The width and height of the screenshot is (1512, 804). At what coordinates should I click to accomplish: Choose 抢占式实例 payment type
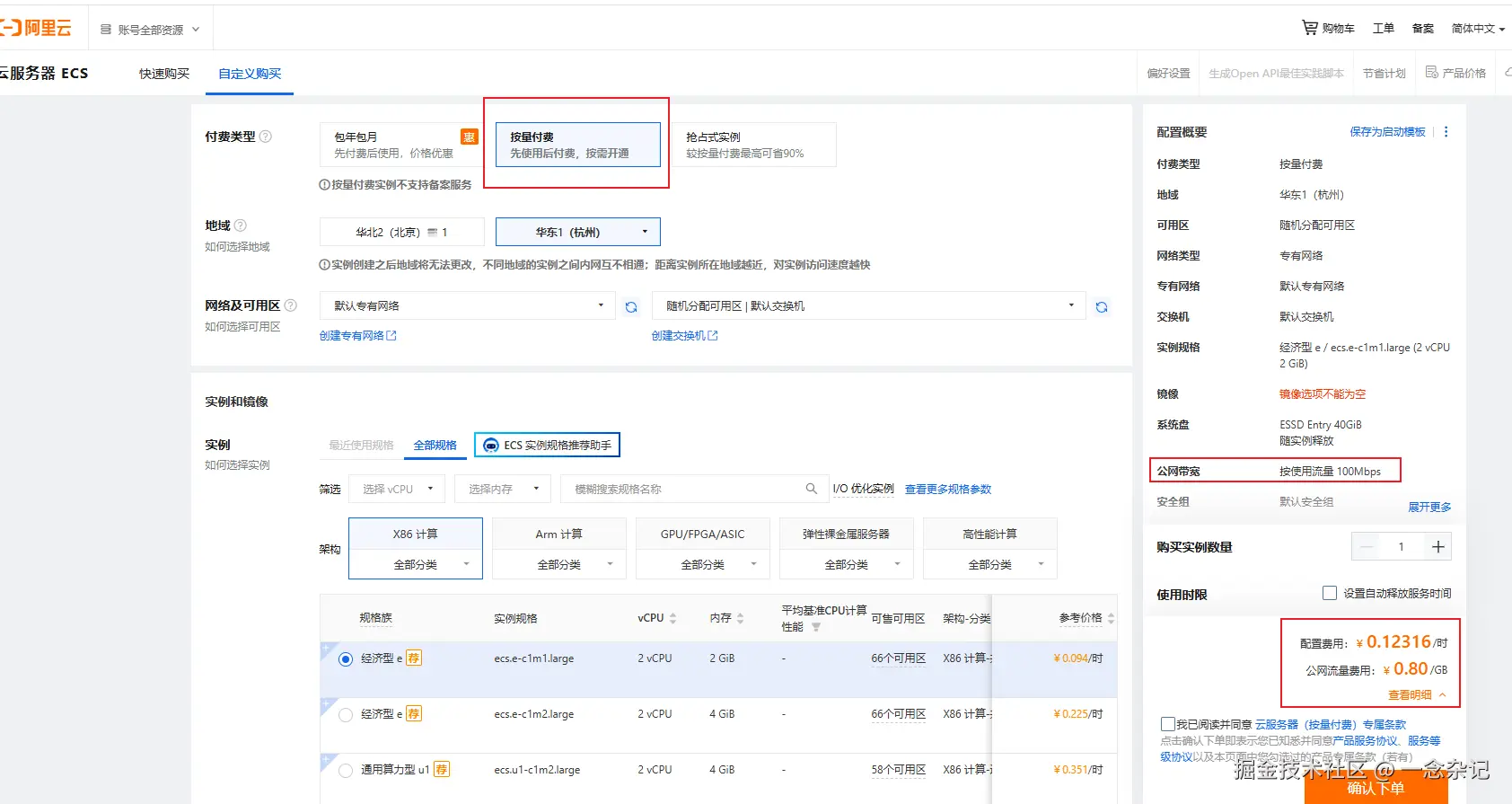[x=755, y=145]
